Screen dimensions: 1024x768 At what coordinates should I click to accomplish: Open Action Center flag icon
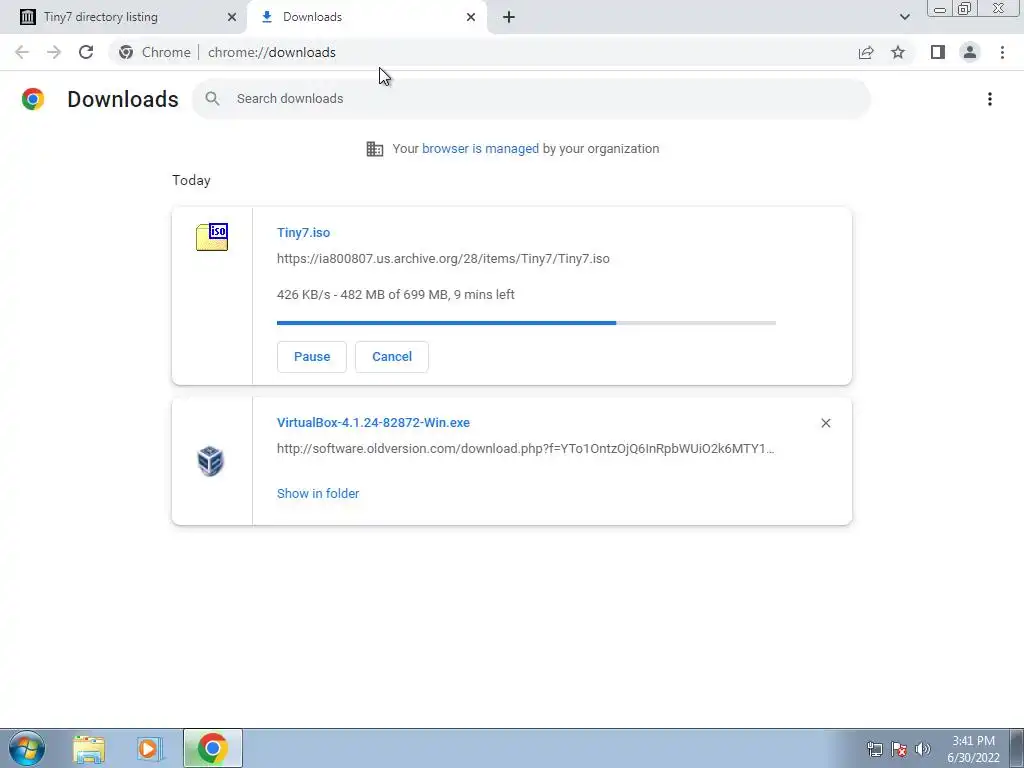point(899,749)
